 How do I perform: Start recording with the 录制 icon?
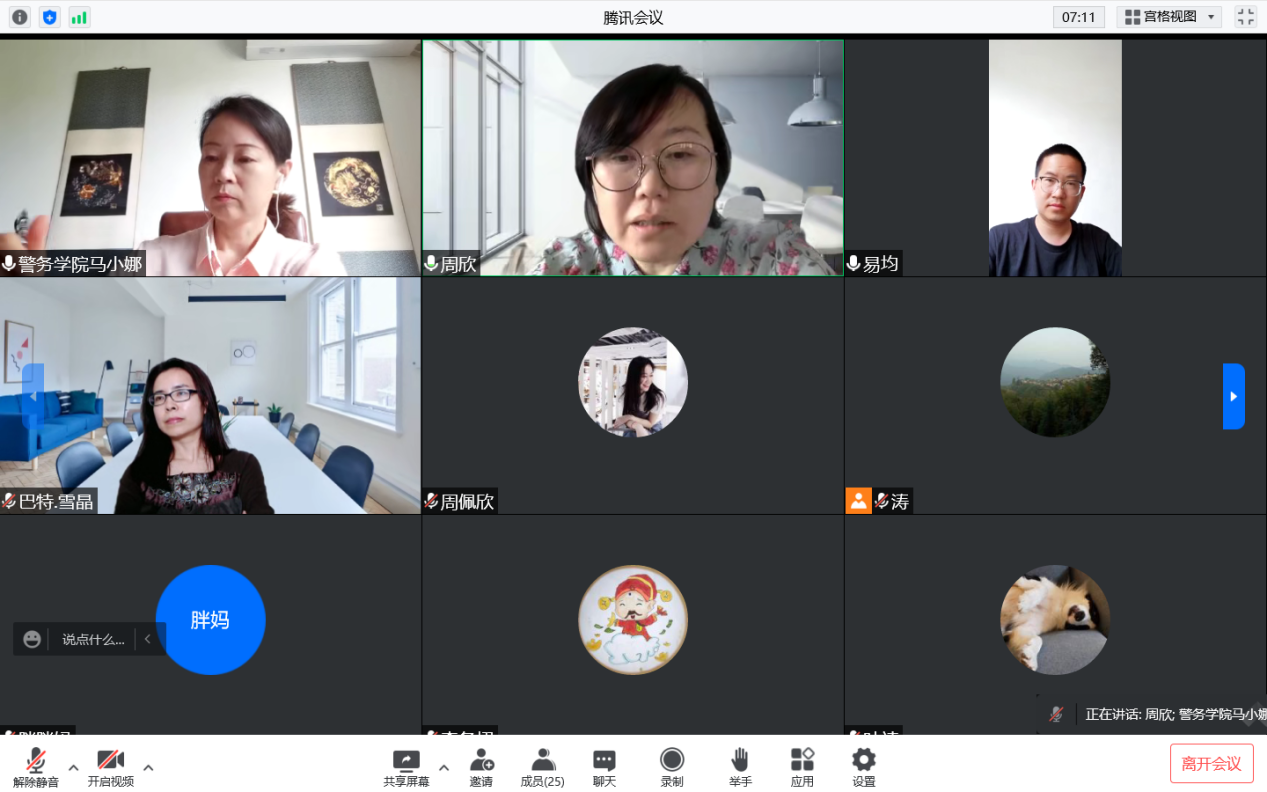(672, 767)
